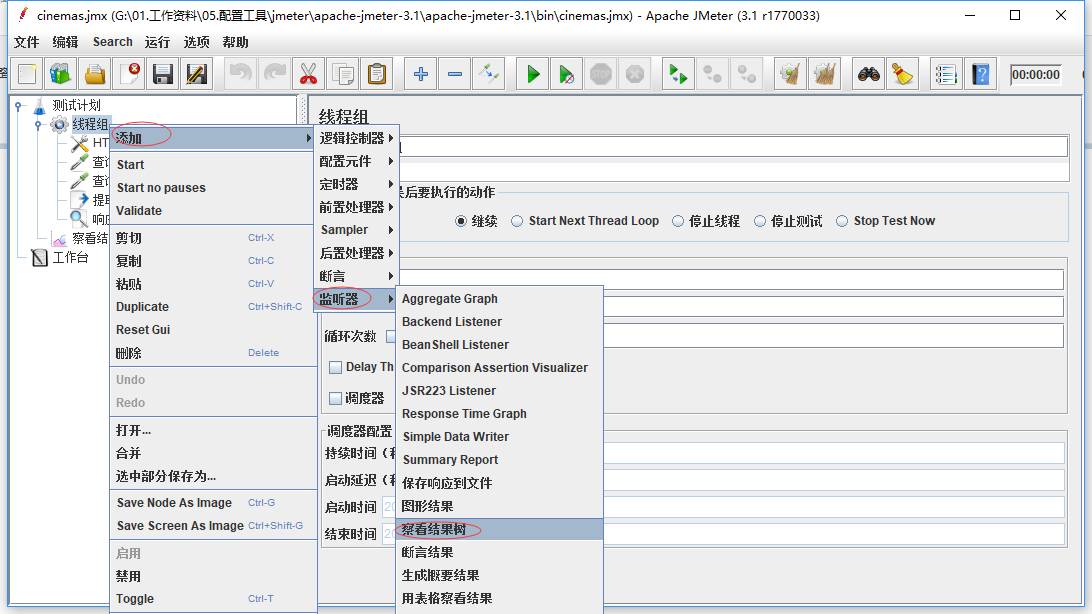Click the Reset Search brush toolbar icon
1092x614 pixels.
coord(903,74)
